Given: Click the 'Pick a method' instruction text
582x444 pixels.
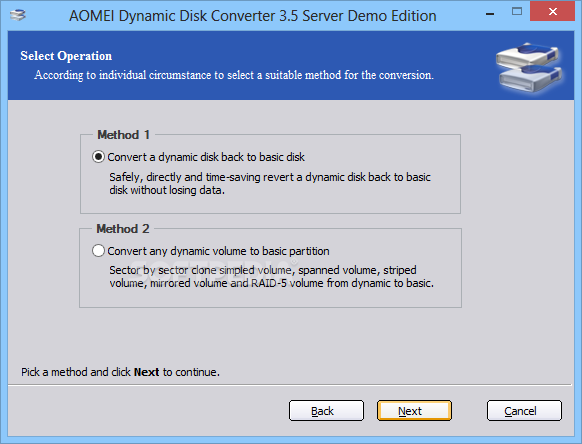Looking at the screenshot, I should point(120,372).
